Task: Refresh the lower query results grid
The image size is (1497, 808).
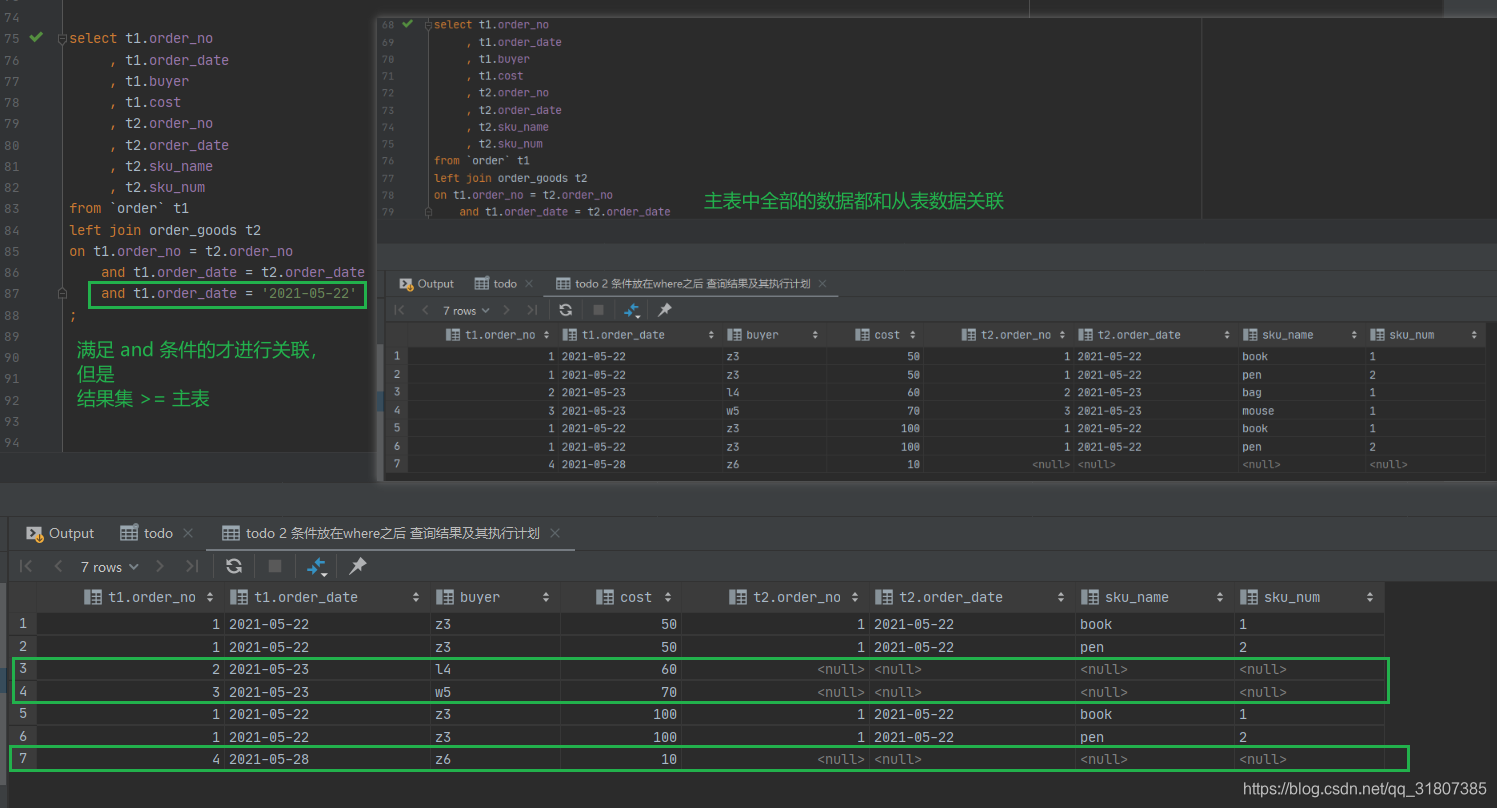Action: coord(233,565)
